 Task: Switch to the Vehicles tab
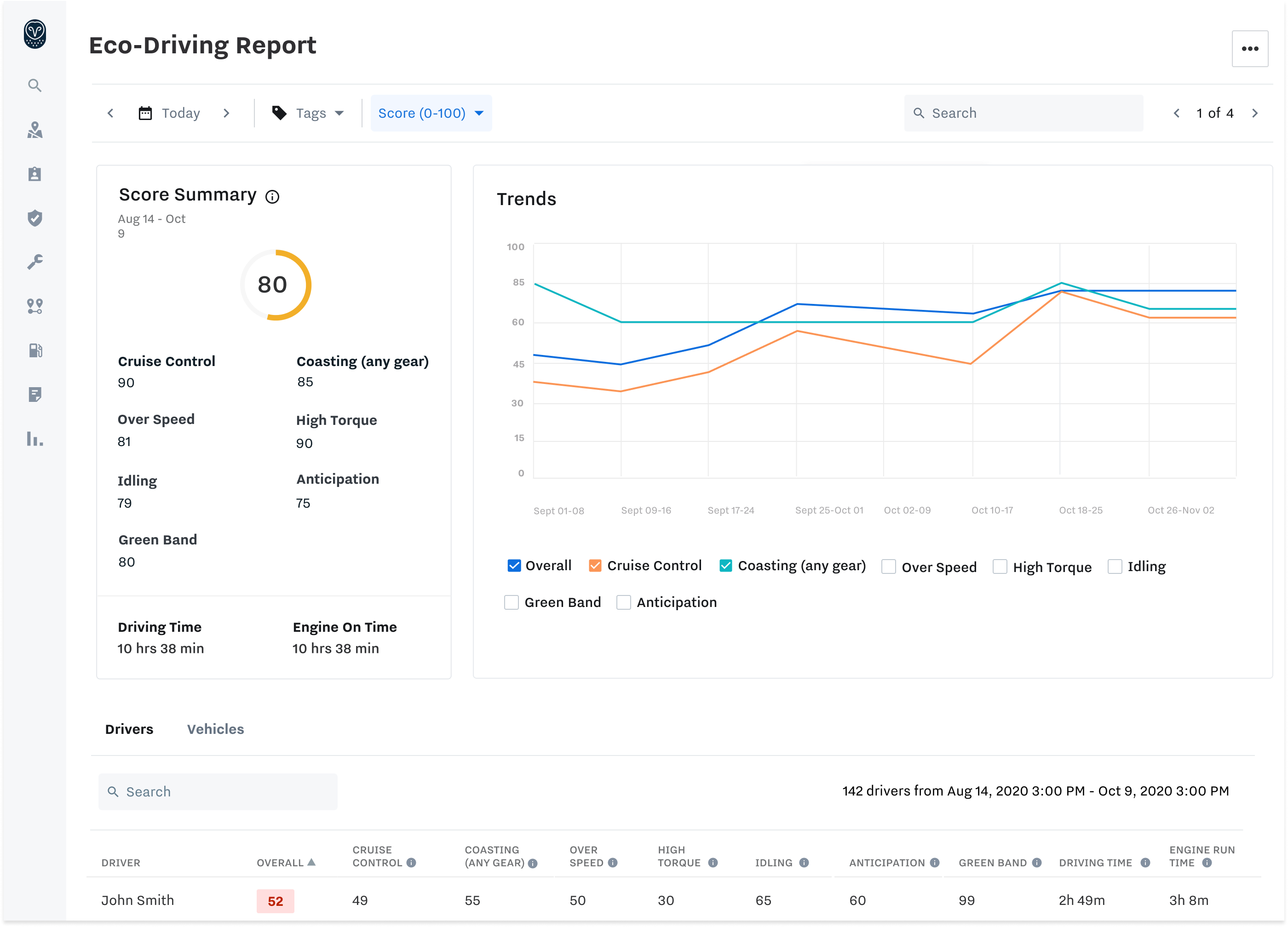pyautogui.click(x=215, y=729)
